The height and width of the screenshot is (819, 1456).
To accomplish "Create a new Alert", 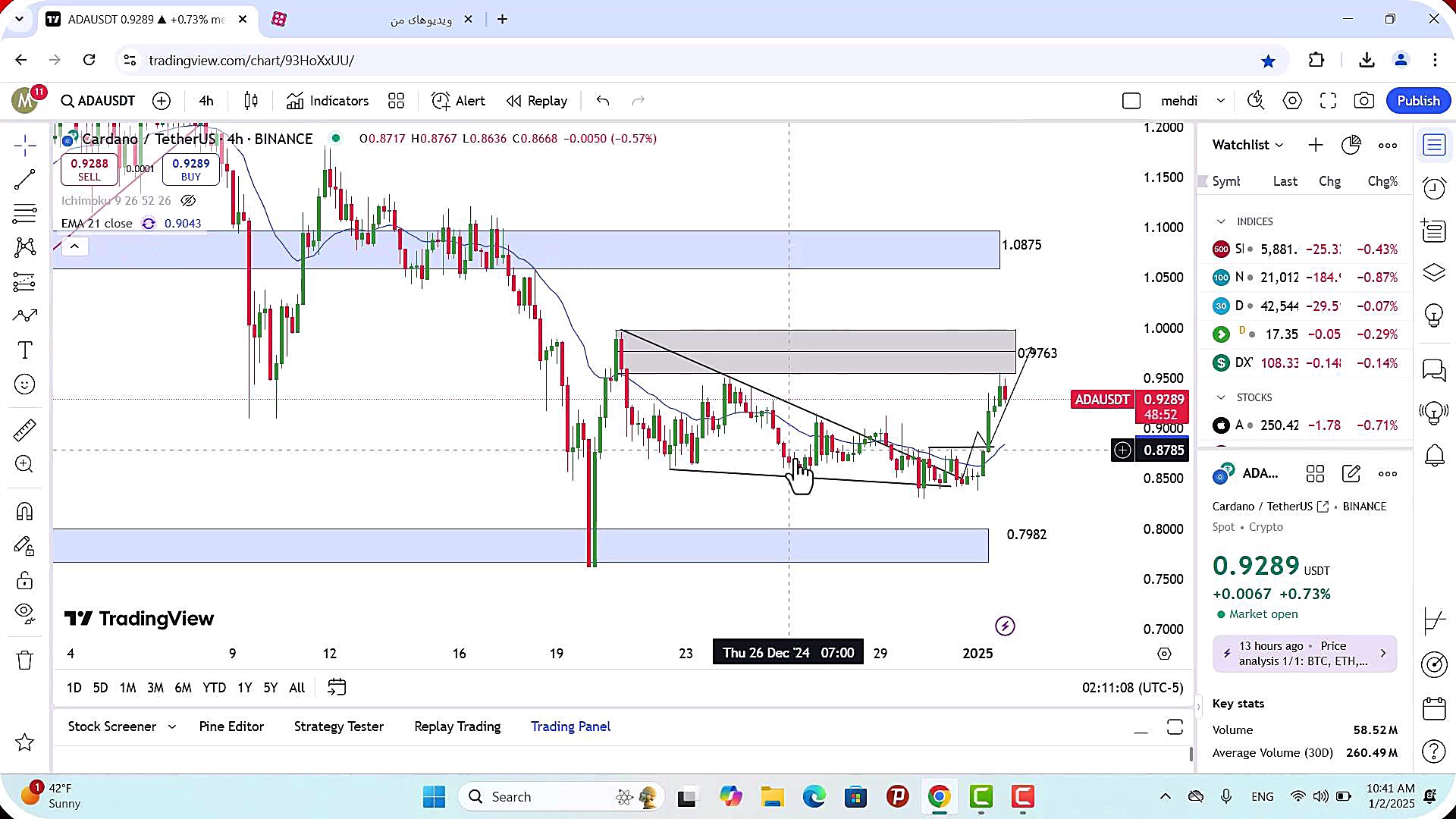I will tap(458, 101).
